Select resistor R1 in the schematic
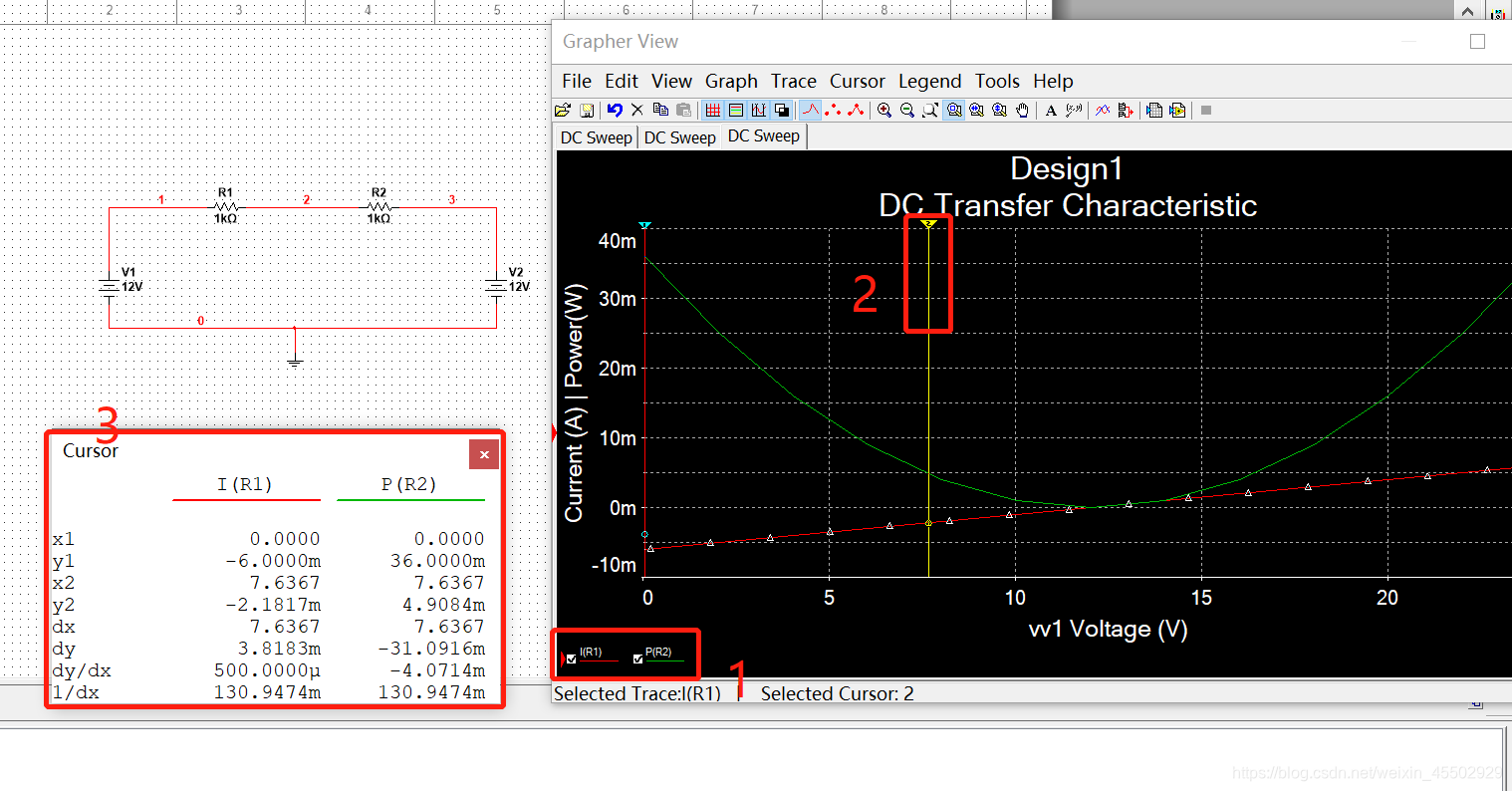The image size is (1512, 791). point(226,206)
